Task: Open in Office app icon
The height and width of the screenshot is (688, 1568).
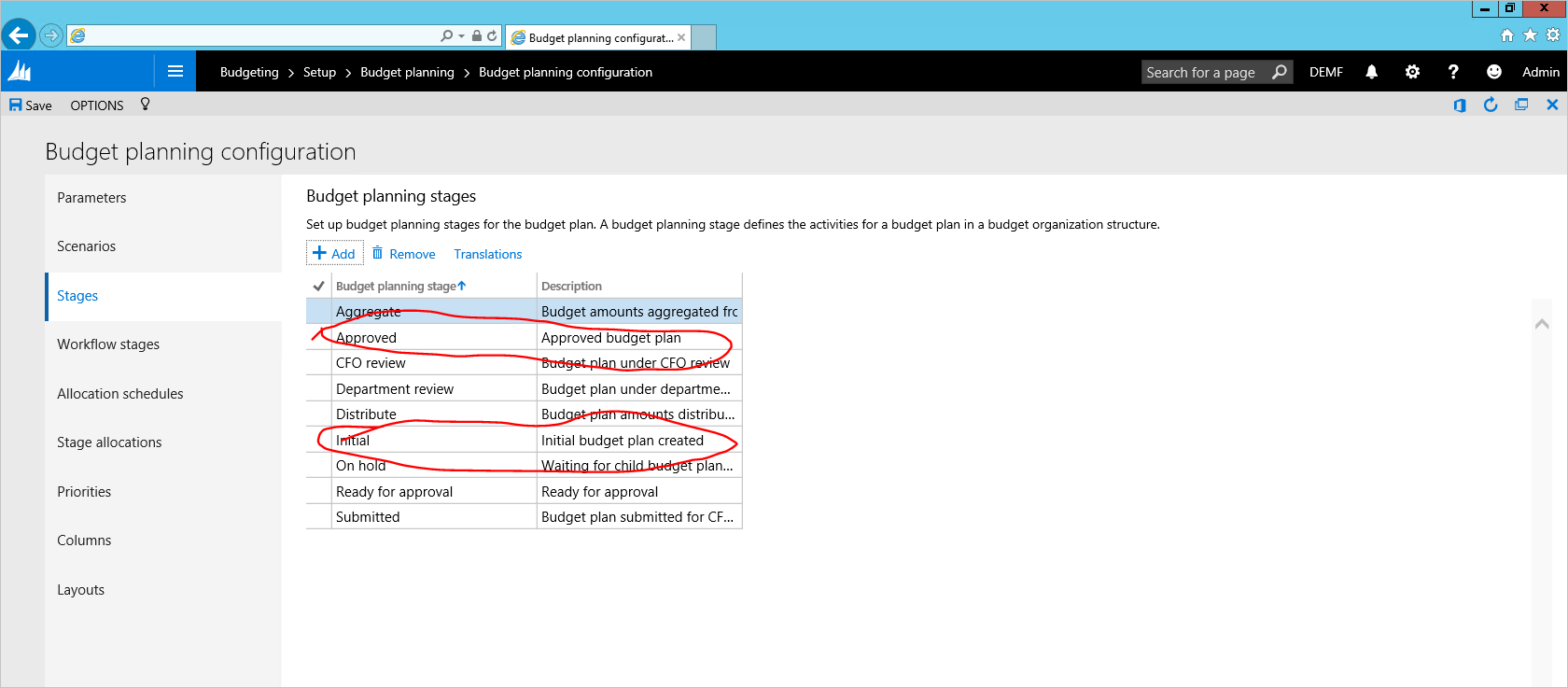Action: (x=1460, y=105)
